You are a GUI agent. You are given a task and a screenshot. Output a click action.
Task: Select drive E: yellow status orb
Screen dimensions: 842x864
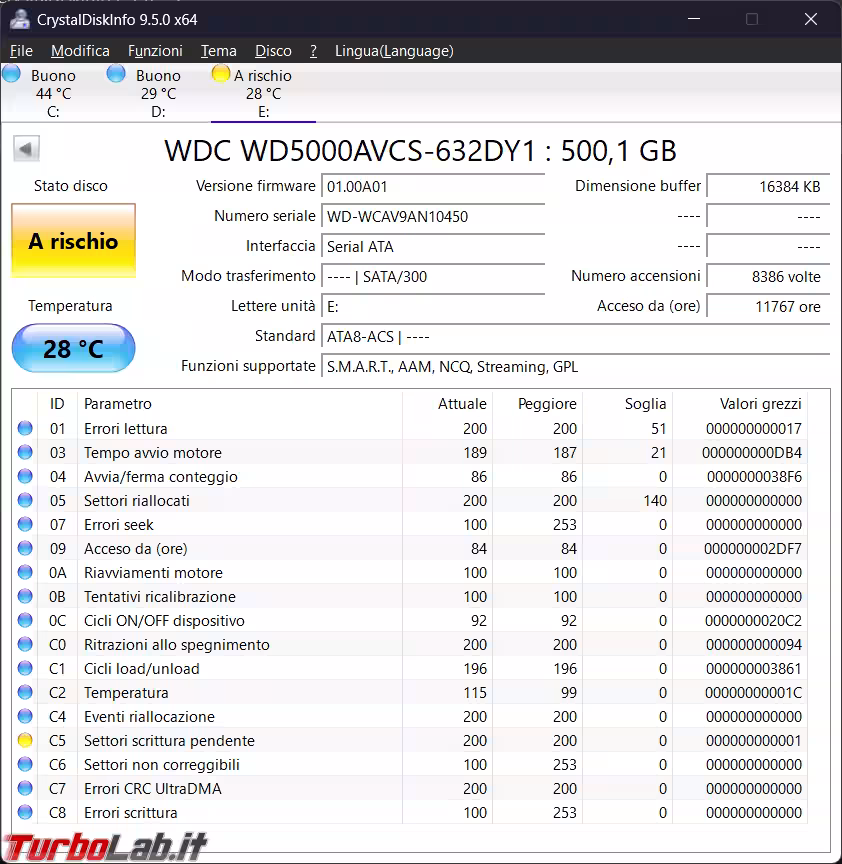(x=221, y=74)
